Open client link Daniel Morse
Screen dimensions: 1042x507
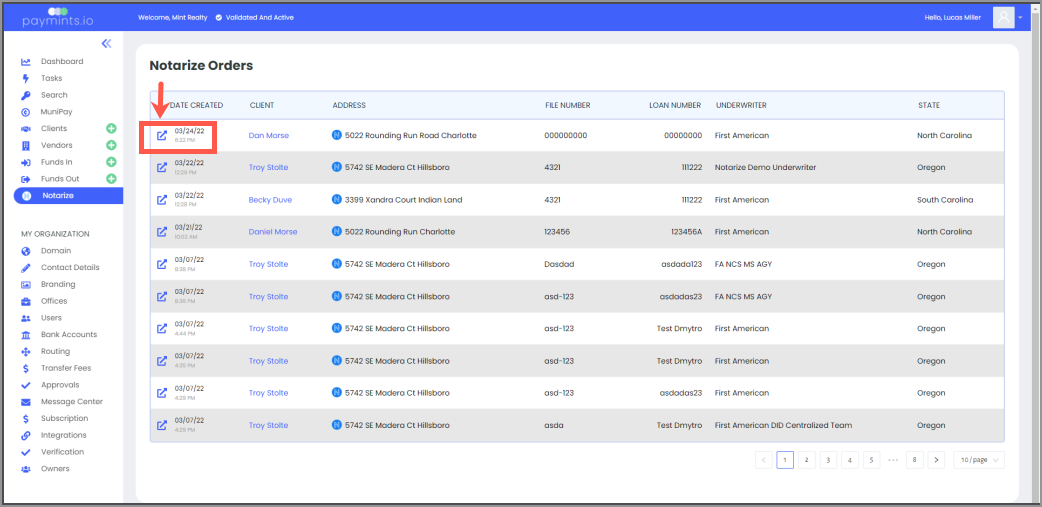(272, 232)
